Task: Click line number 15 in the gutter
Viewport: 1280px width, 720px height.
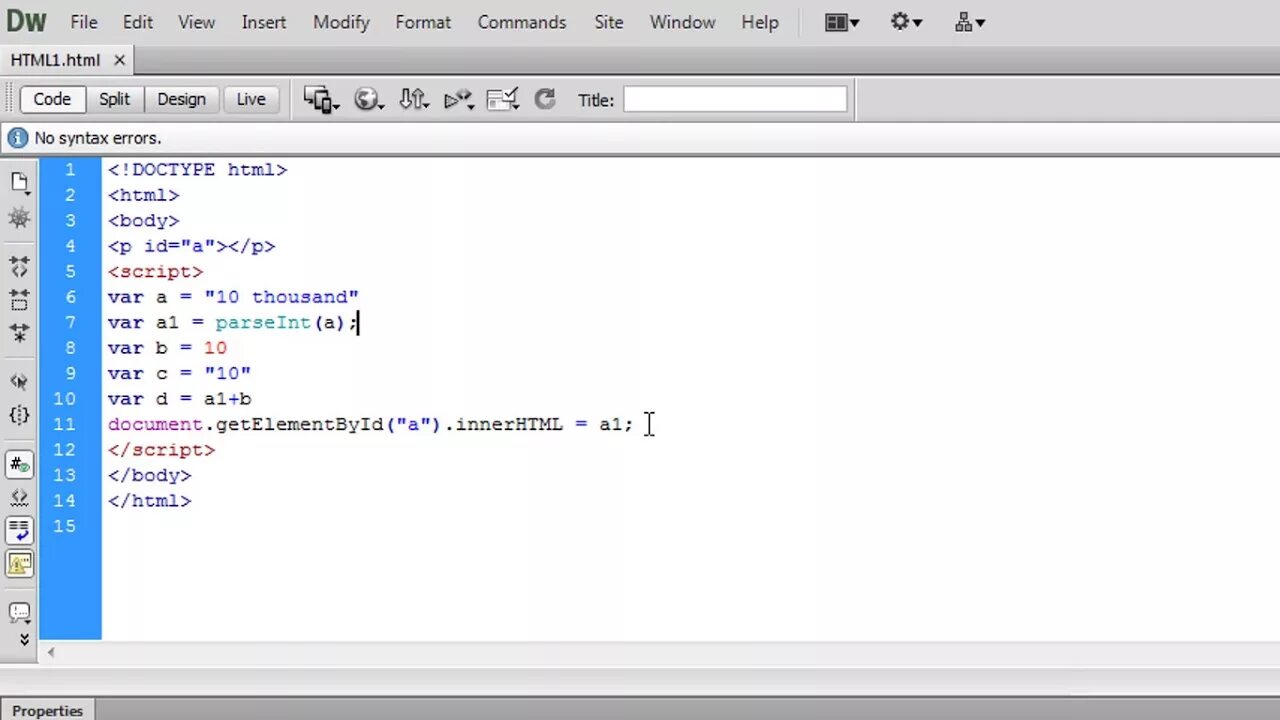Action: (64, 526)
